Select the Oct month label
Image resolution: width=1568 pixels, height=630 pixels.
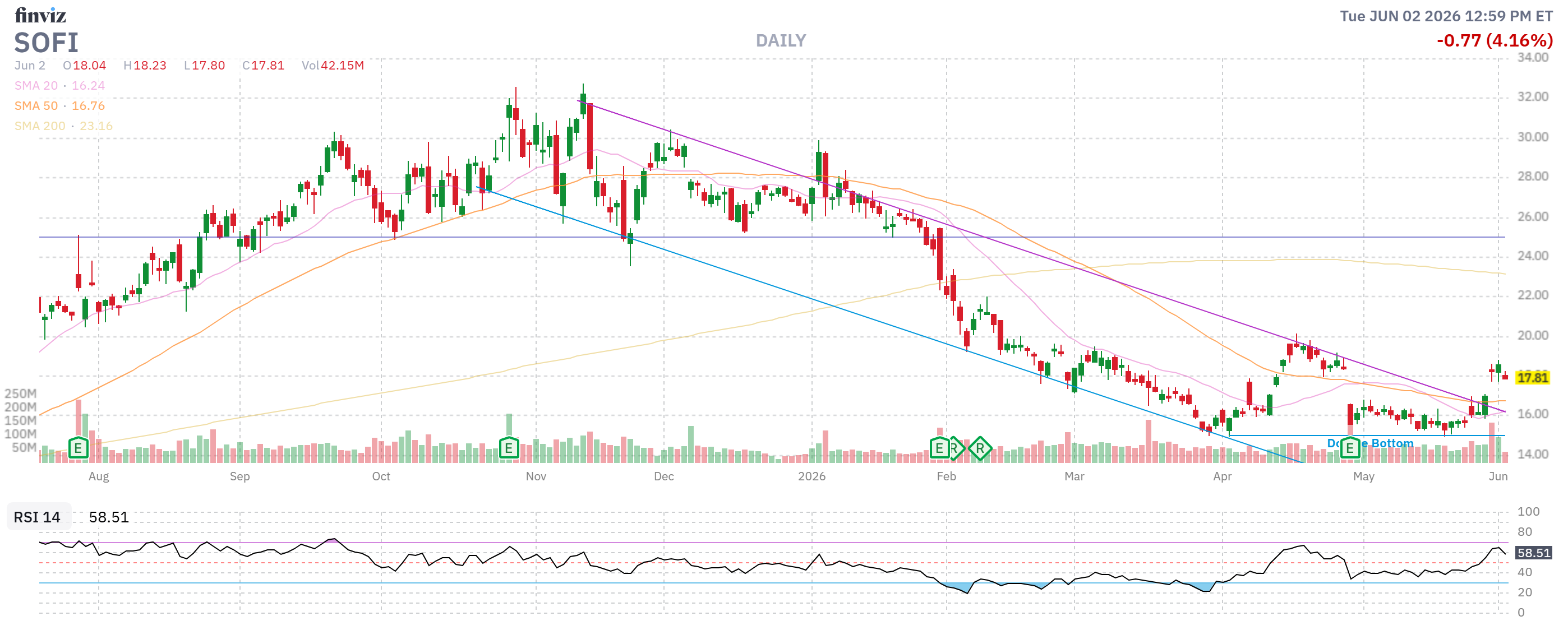(x=381, y=476)
